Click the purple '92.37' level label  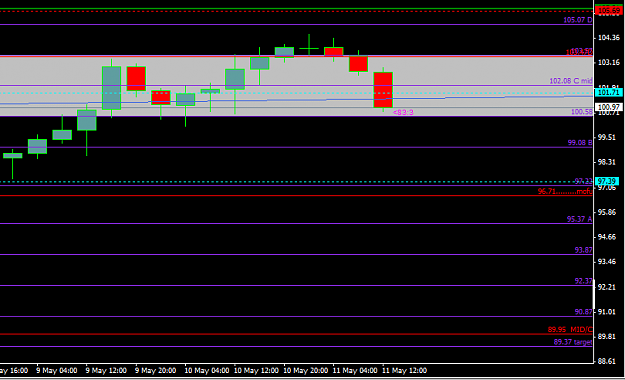(x=583, y=281)
